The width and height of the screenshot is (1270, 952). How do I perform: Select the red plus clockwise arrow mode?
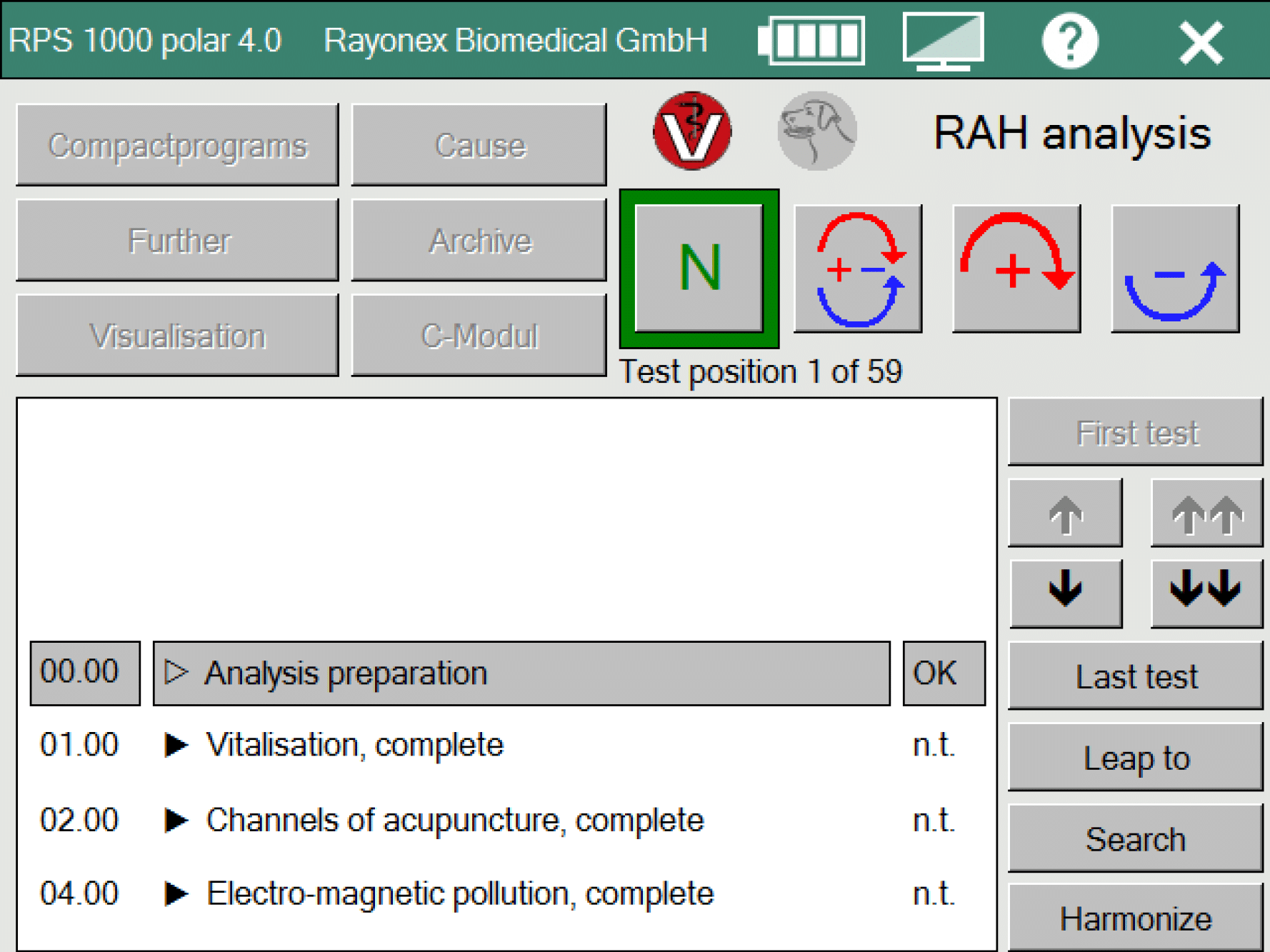[x=1016, y=269]
